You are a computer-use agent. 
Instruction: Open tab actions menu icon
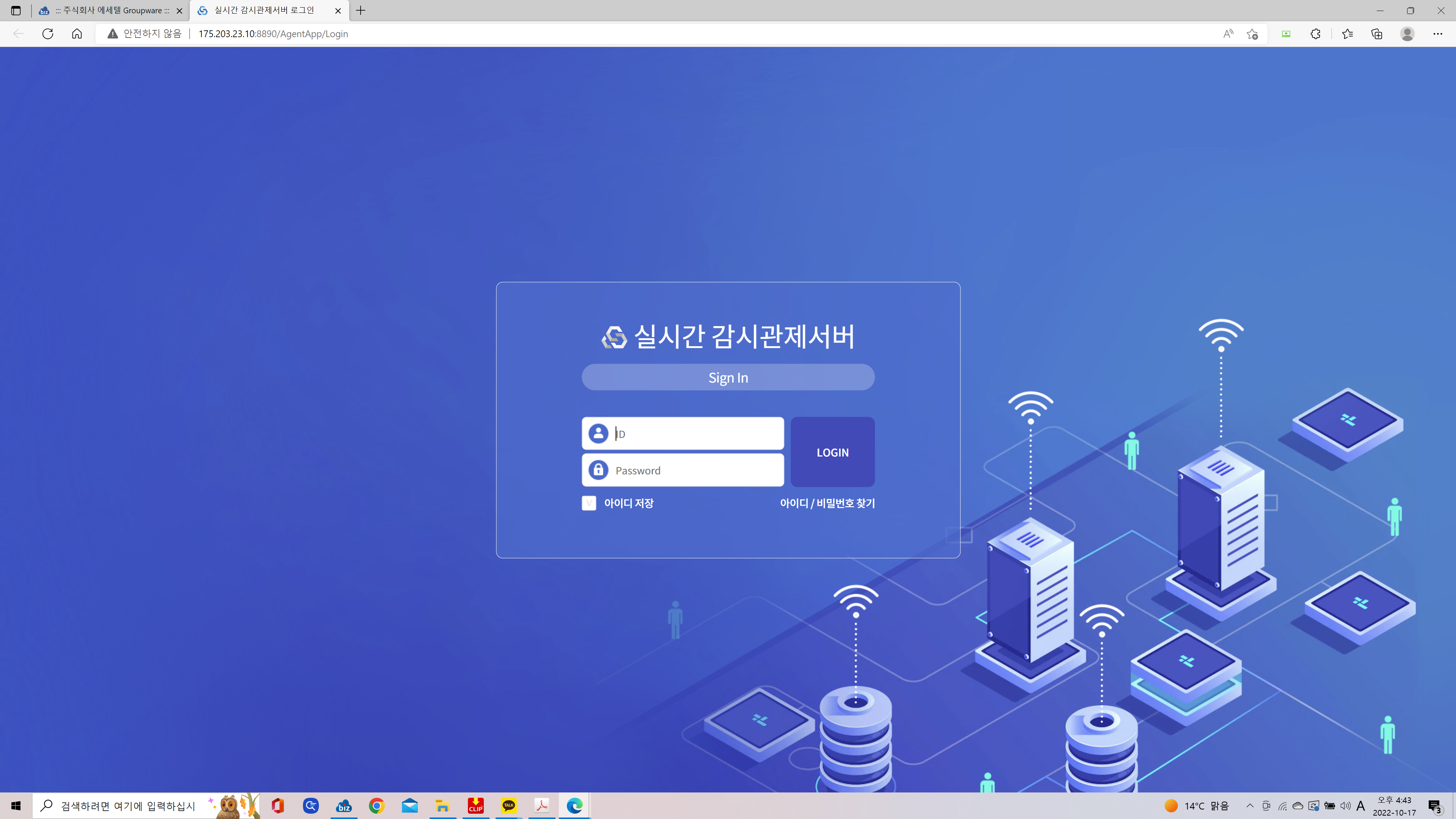16,11
